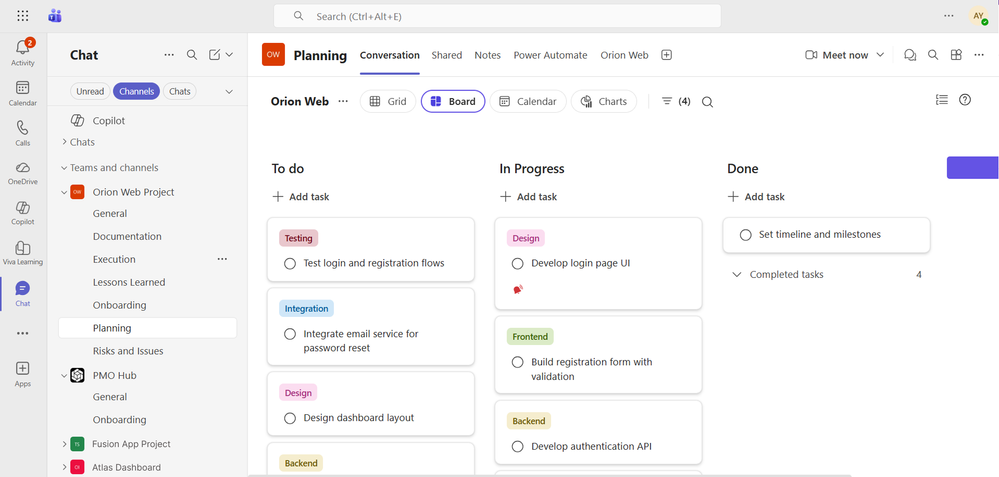Click the new chat compose icon

215,55
